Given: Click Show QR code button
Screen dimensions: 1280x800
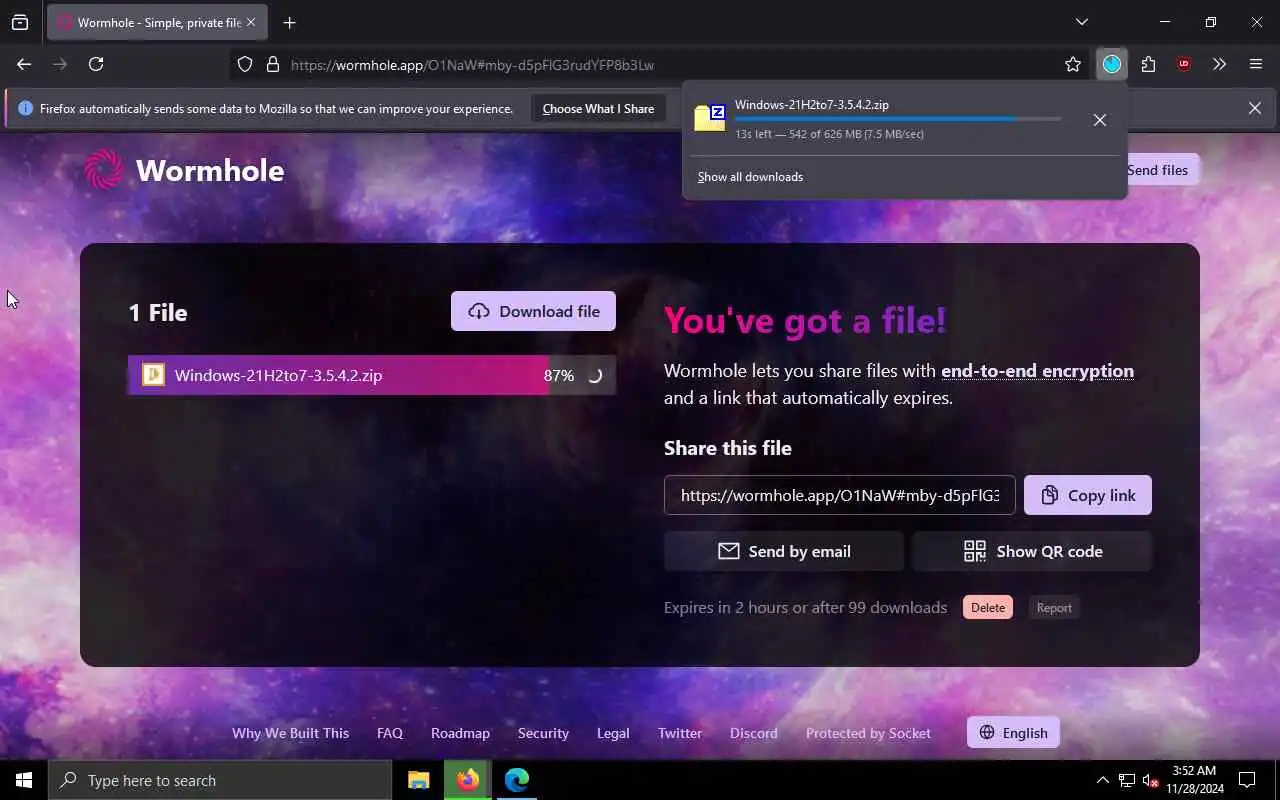Looking at the screenshot, I should [x=1032, y=551].
